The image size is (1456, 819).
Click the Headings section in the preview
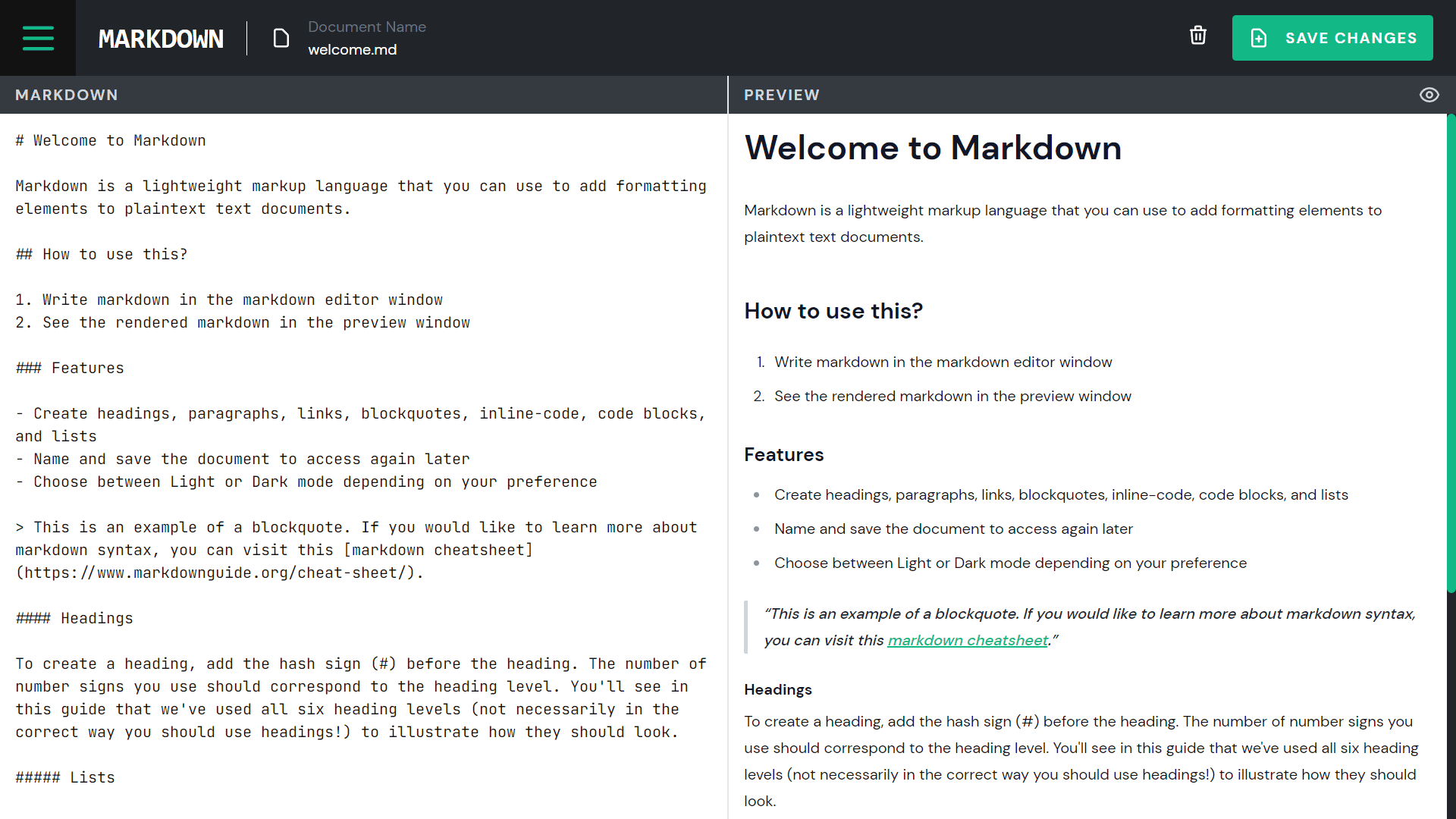[777, 689]
